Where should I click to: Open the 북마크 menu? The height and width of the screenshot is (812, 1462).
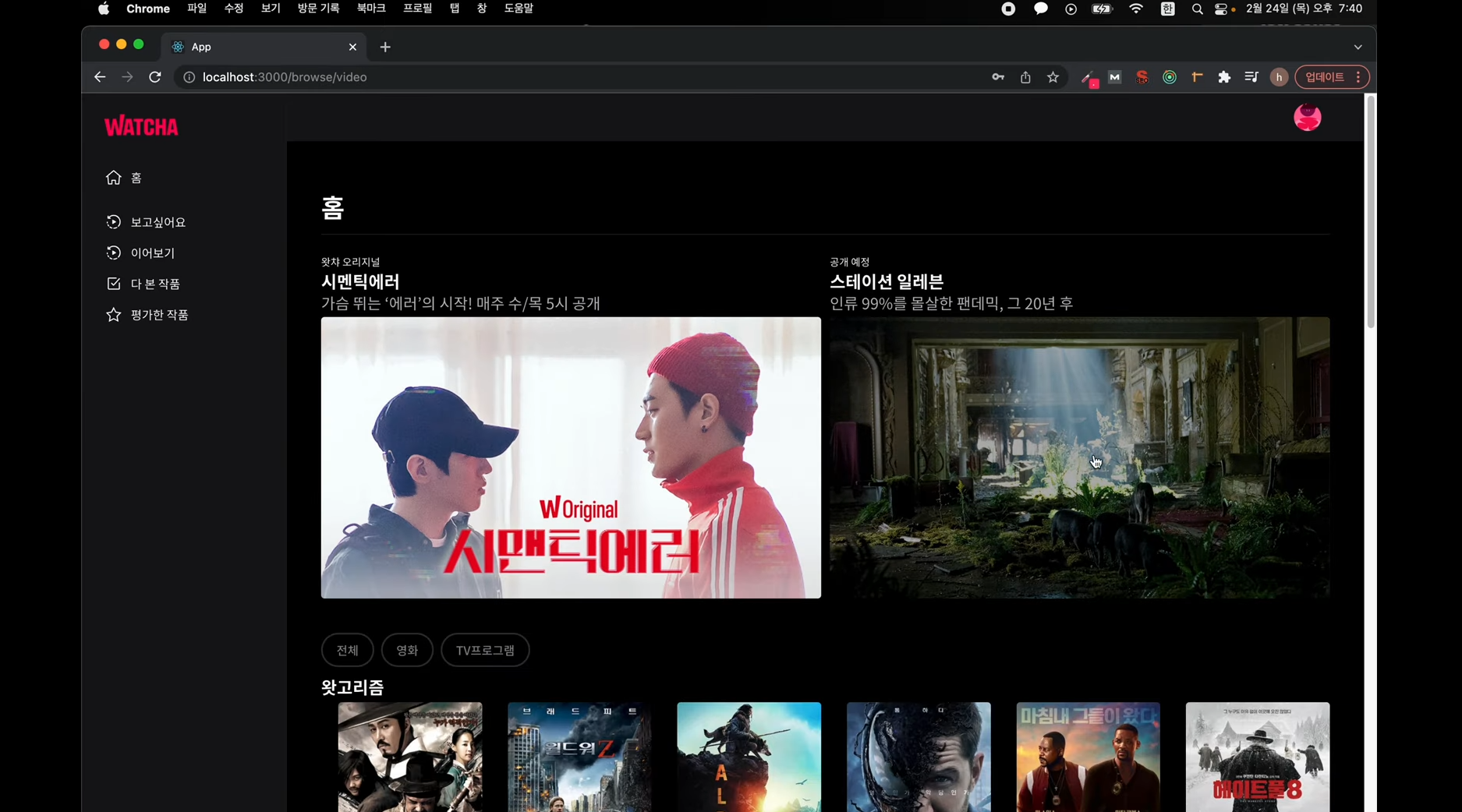371,9
